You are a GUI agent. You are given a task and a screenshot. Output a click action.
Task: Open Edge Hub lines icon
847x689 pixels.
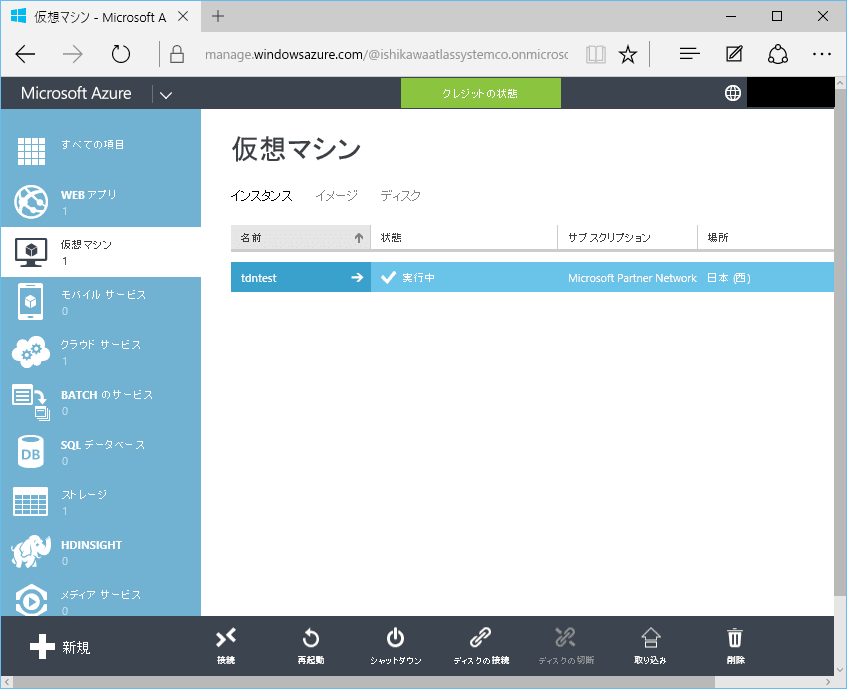(x=689, y=54)
